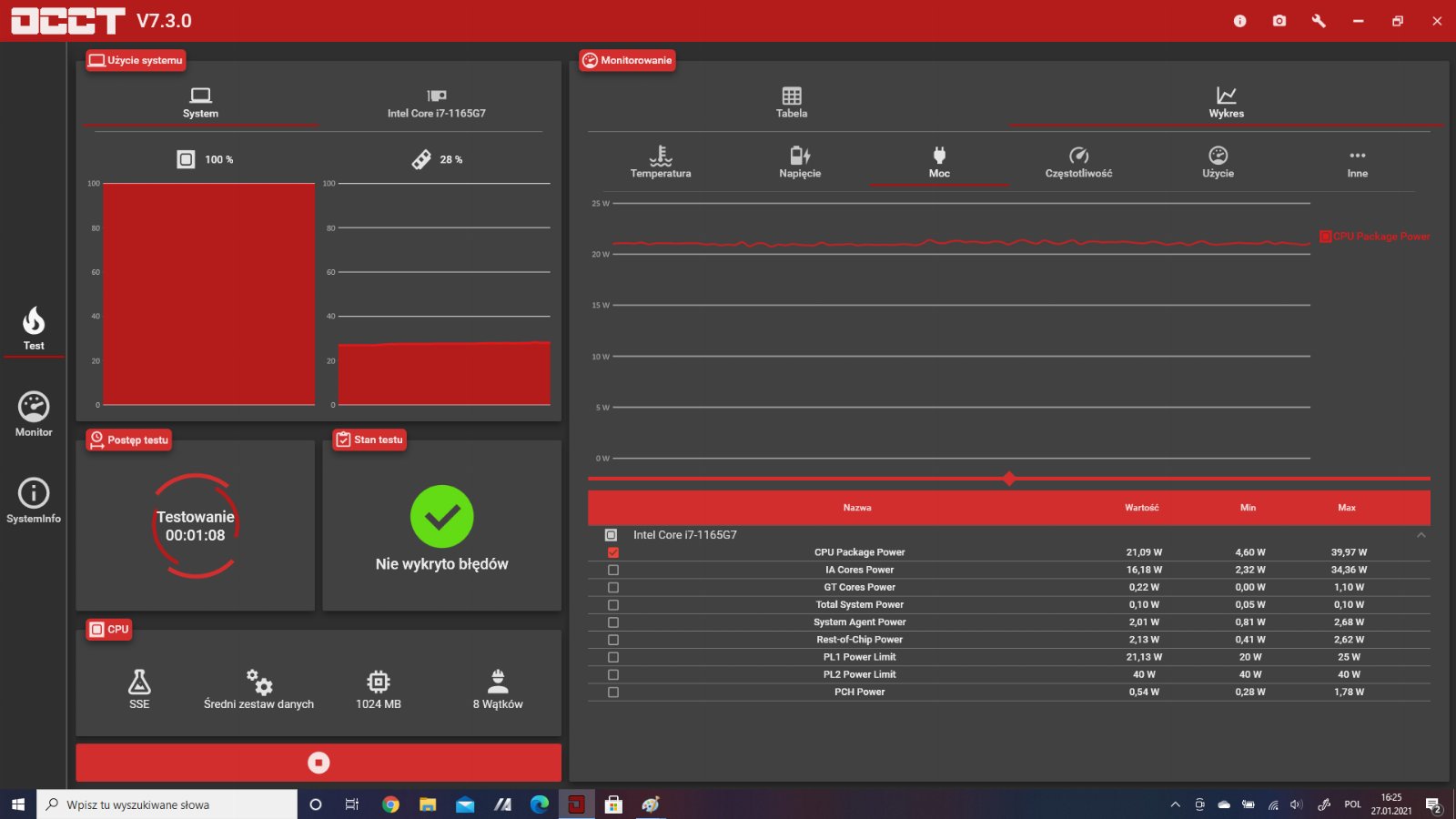Viewport: 1456px width, 819px height.
Task: Sort table by Wartość column
Action: point(1142,508)
